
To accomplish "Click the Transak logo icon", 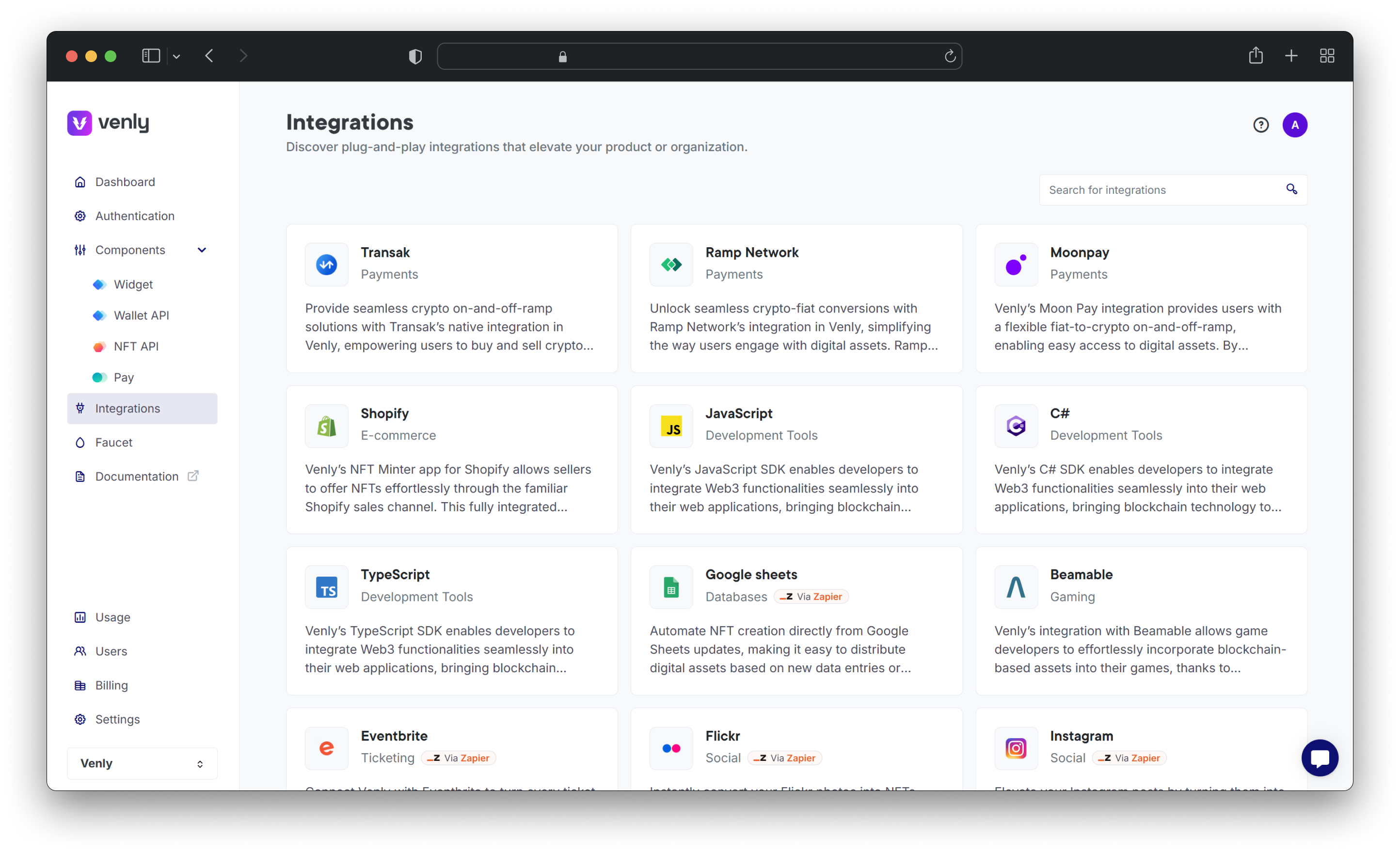I will [326, 265].
